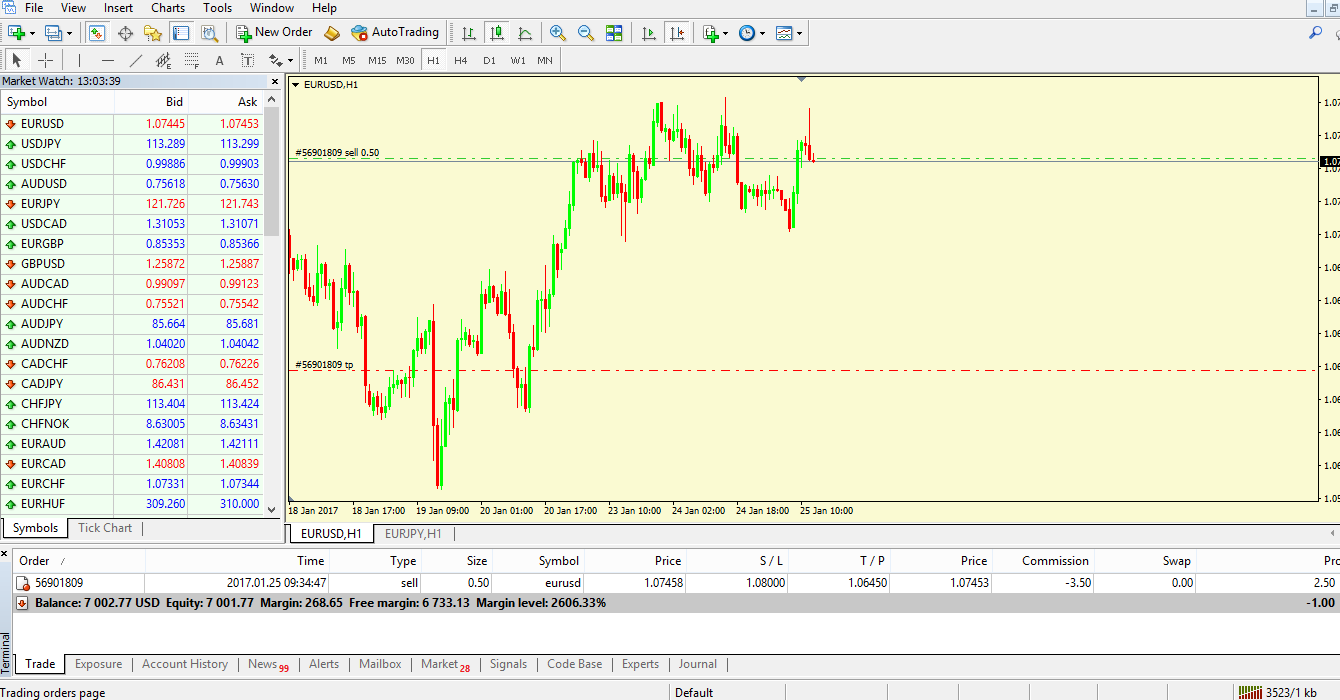Select the horizontal line drawing tool
Viewport: 1340px width, 700px height.
pyautogui.click(x=107, y=59)
